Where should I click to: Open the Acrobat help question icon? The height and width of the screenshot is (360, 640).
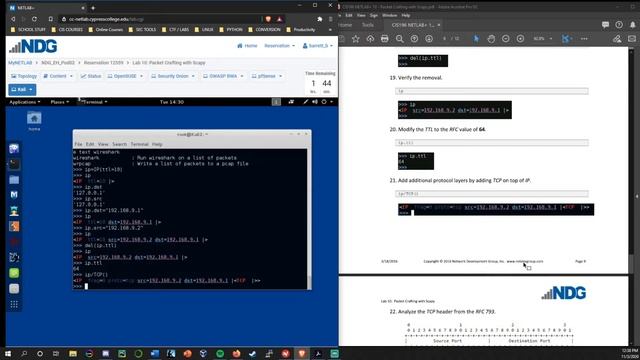click(619, 25)
